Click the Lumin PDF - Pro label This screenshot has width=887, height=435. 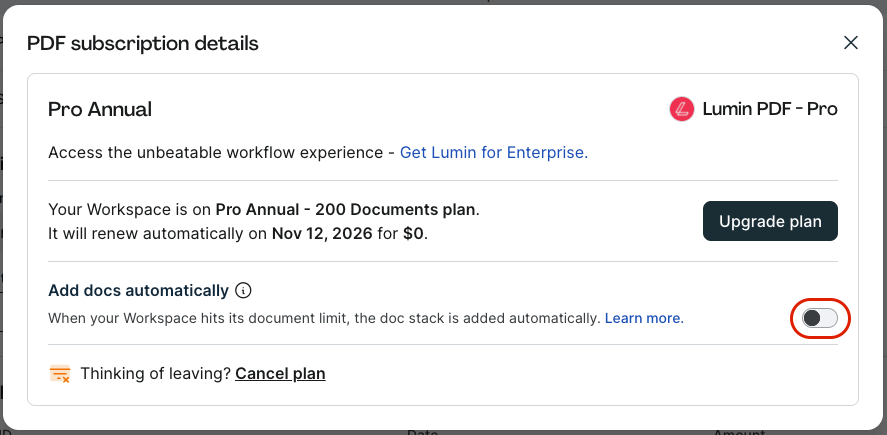[x=770, y=109]
